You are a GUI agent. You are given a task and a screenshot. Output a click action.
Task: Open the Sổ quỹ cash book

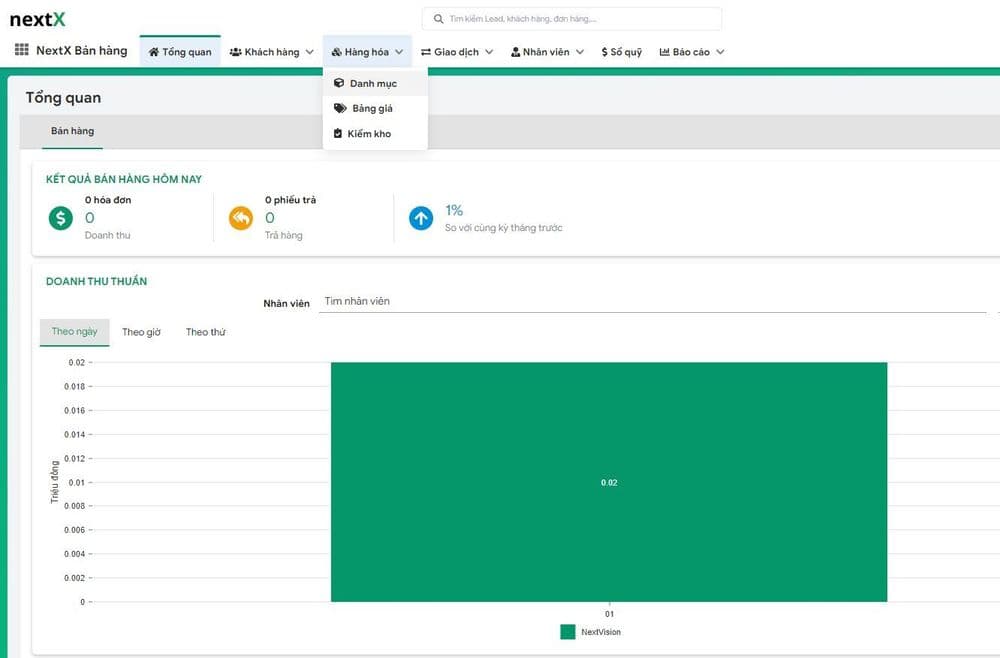[x=621, y=52]
